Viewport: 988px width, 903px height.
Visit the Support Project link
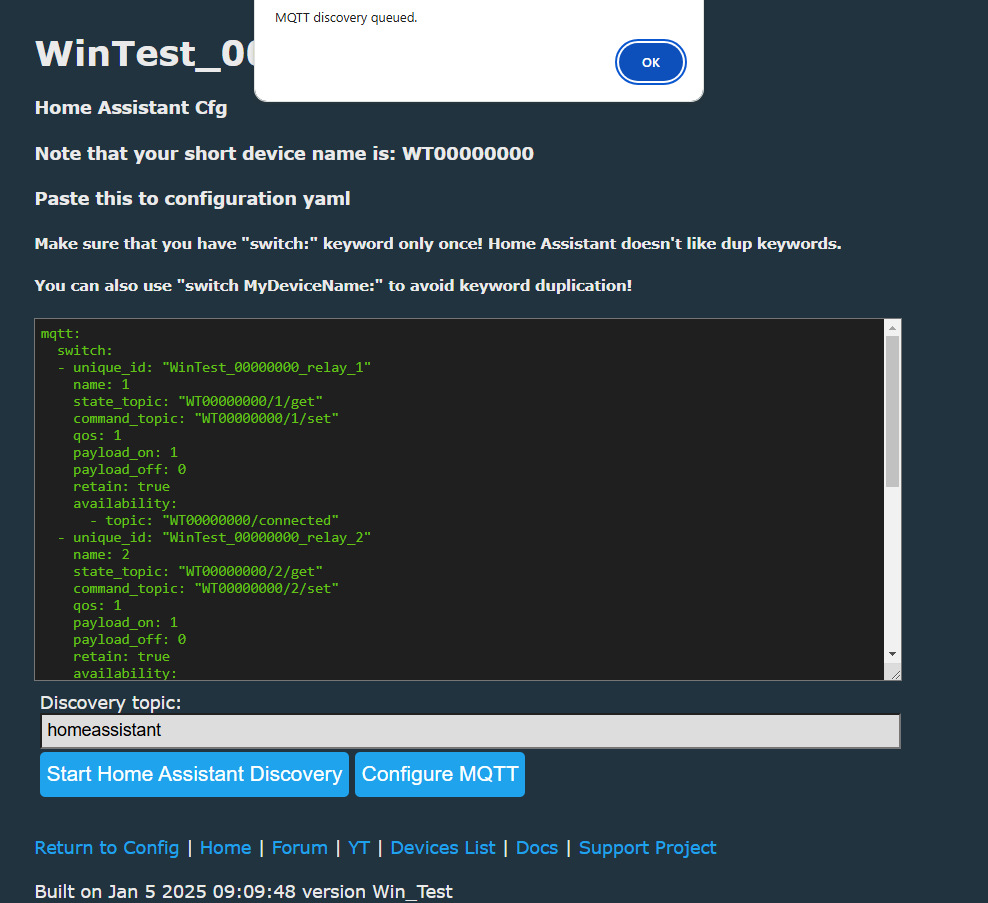tap(647, 848)
